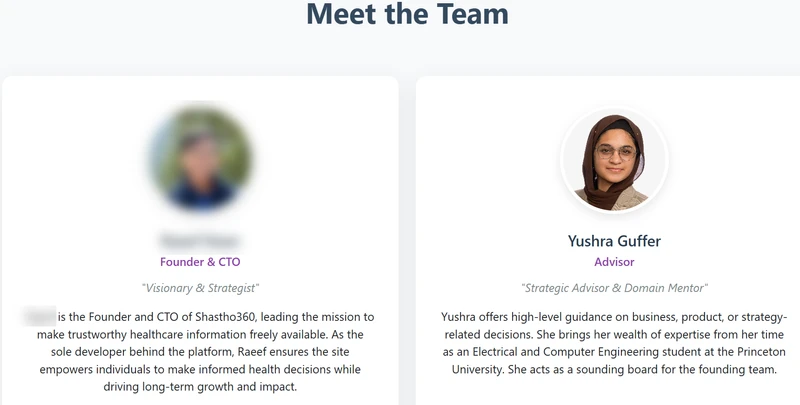Click the "Strategic Advisor & Domain Mentor" tagline
The image size is (800, 405).
(x=614, y=288)
